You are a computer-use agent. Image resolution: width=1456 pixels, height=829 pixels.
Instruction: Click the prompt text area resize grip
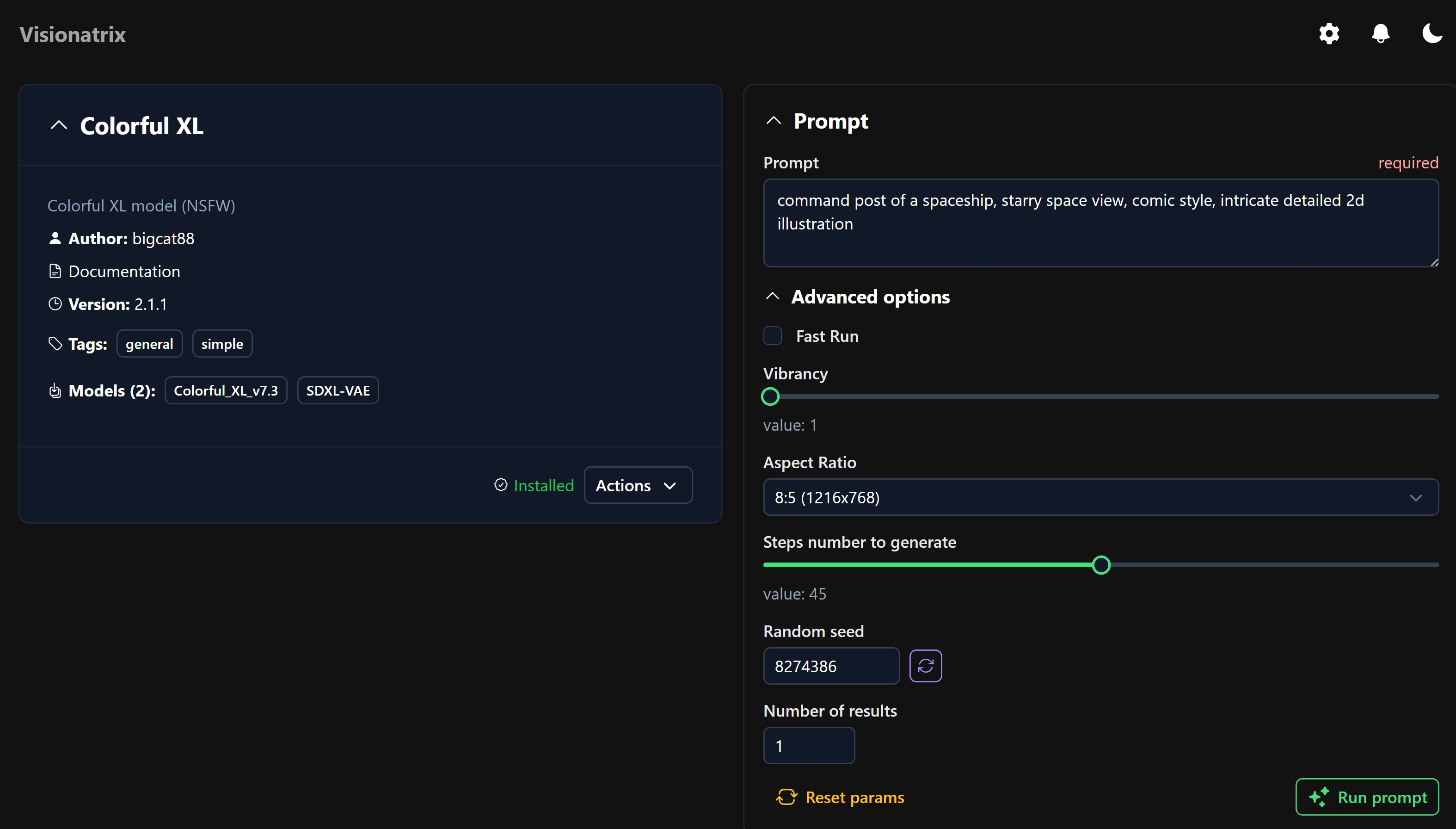pos(1434,262)
